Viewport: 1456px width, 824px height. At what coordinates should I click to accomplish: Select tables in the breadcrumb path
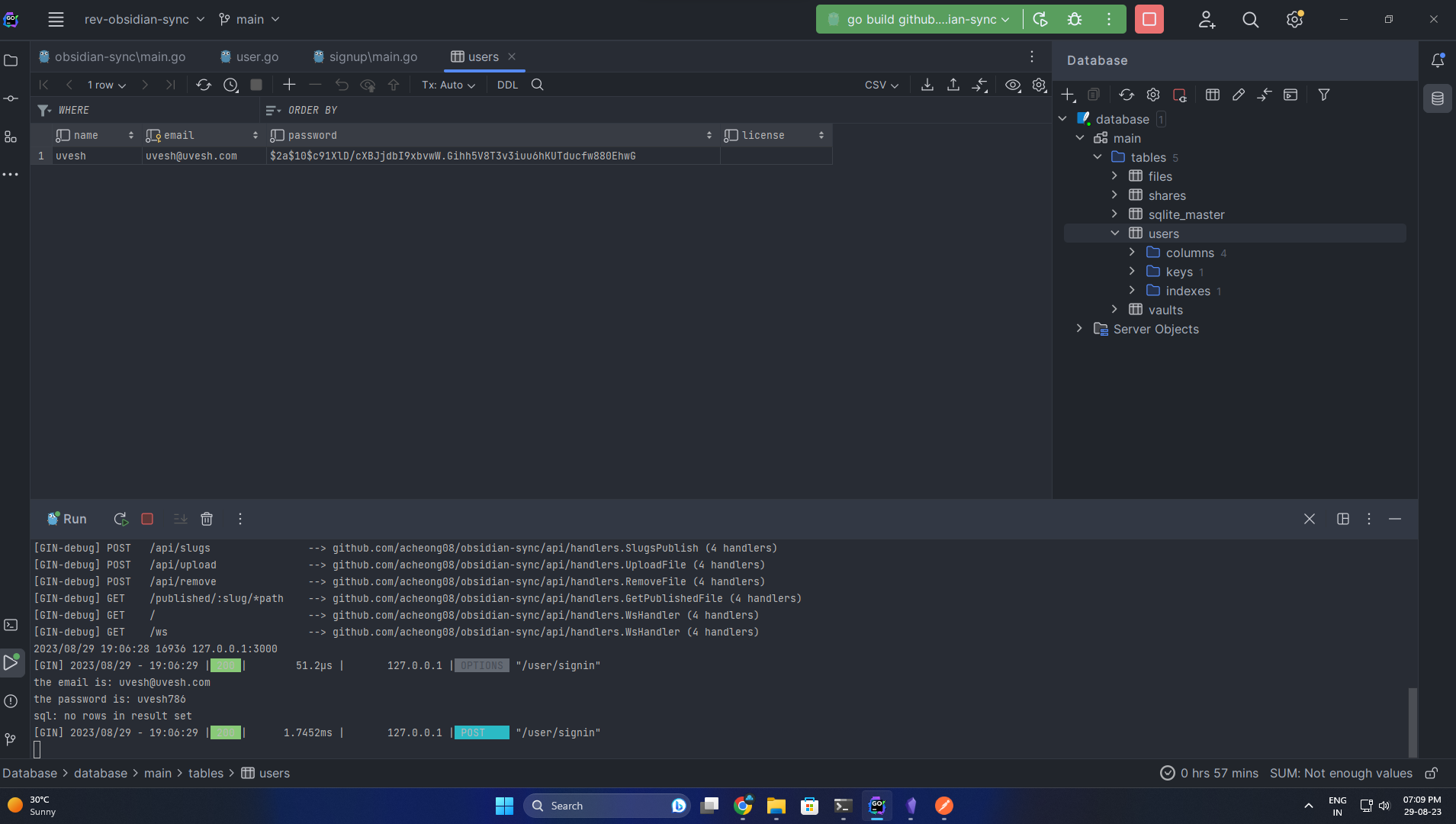coord(205,773)
